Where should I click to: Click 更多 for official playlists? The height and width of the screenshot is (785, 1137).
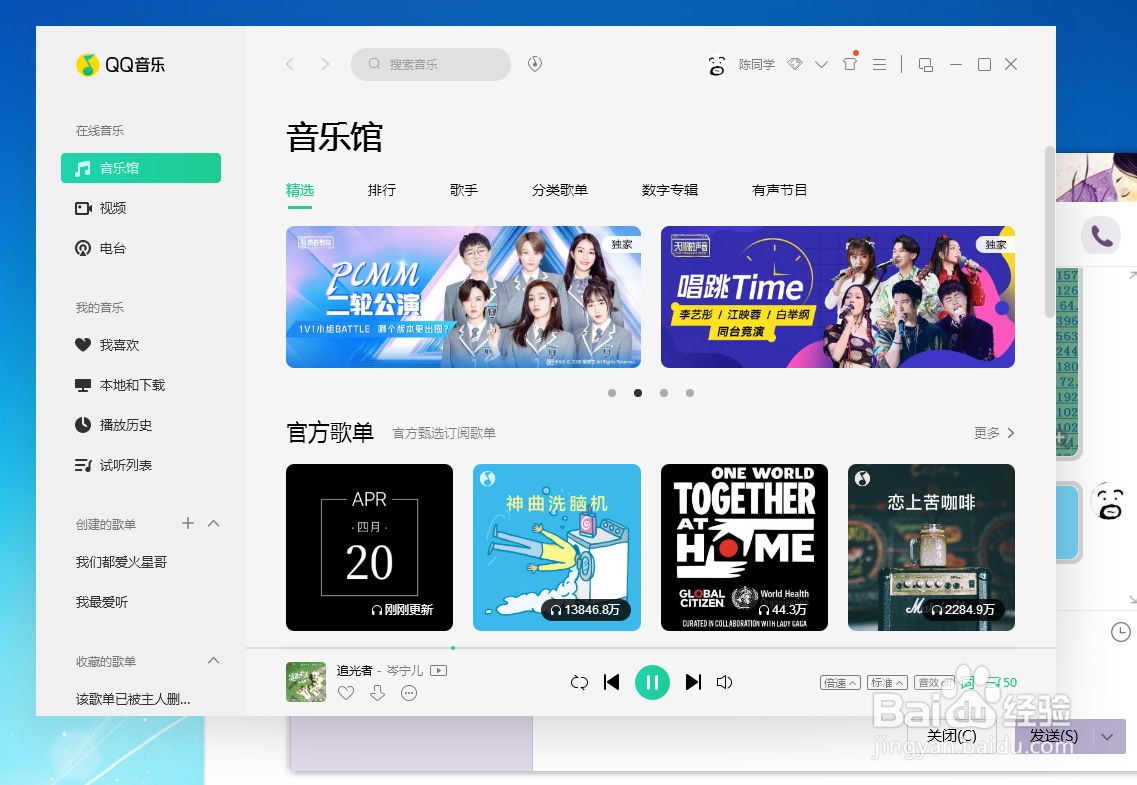pyautogui.click(x=994, y=433)
